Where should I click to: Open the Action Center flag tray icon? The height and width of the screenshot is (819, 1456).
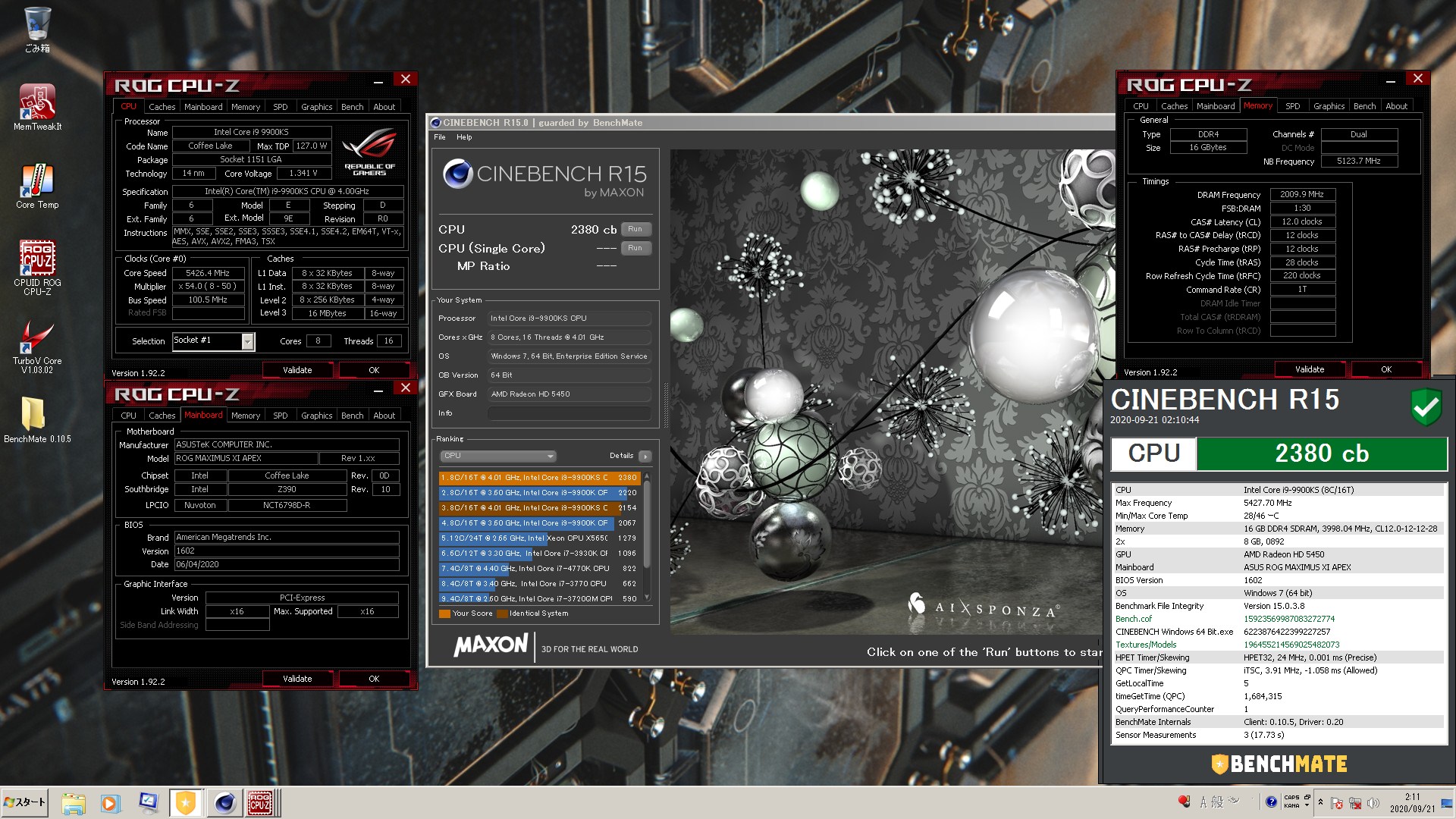pos(1337,803)
